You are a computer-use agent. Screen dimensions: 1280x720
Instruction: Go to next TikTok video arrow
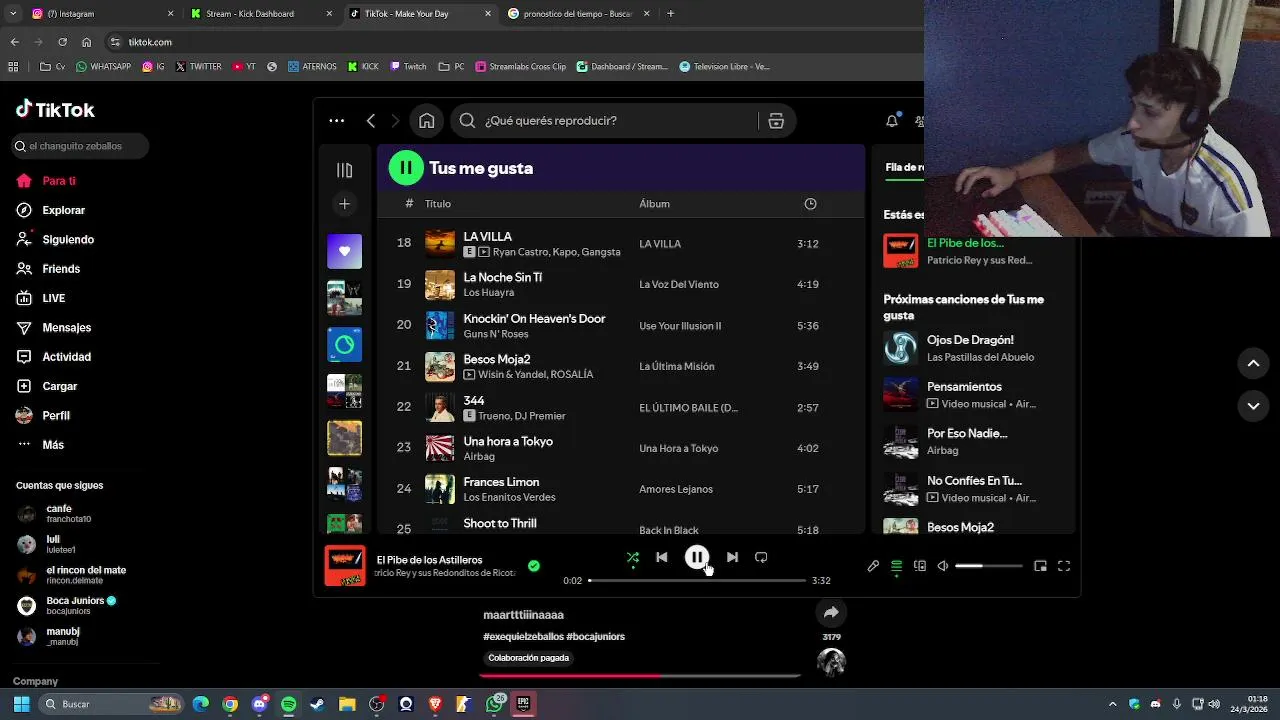1253,406
